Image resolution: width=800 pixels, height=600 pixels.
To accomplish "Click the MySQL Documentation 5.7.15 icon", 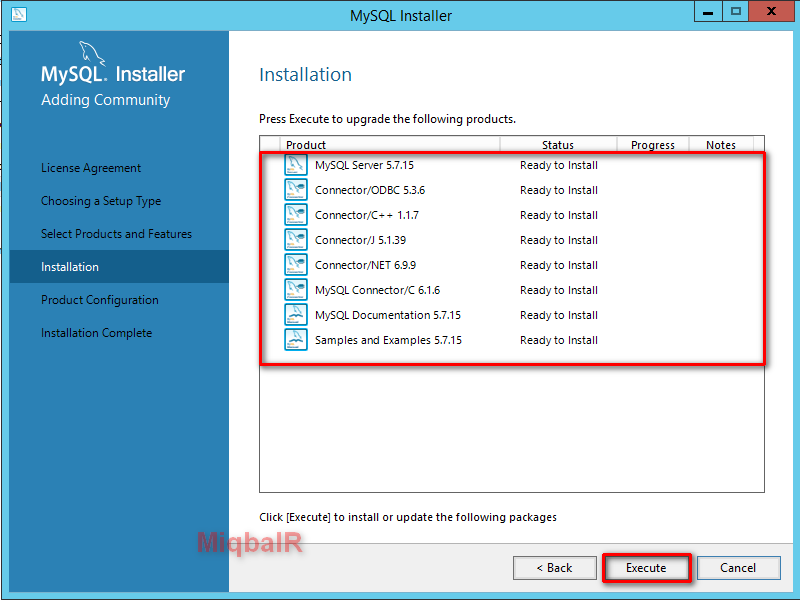I will (x=295, y=314).
